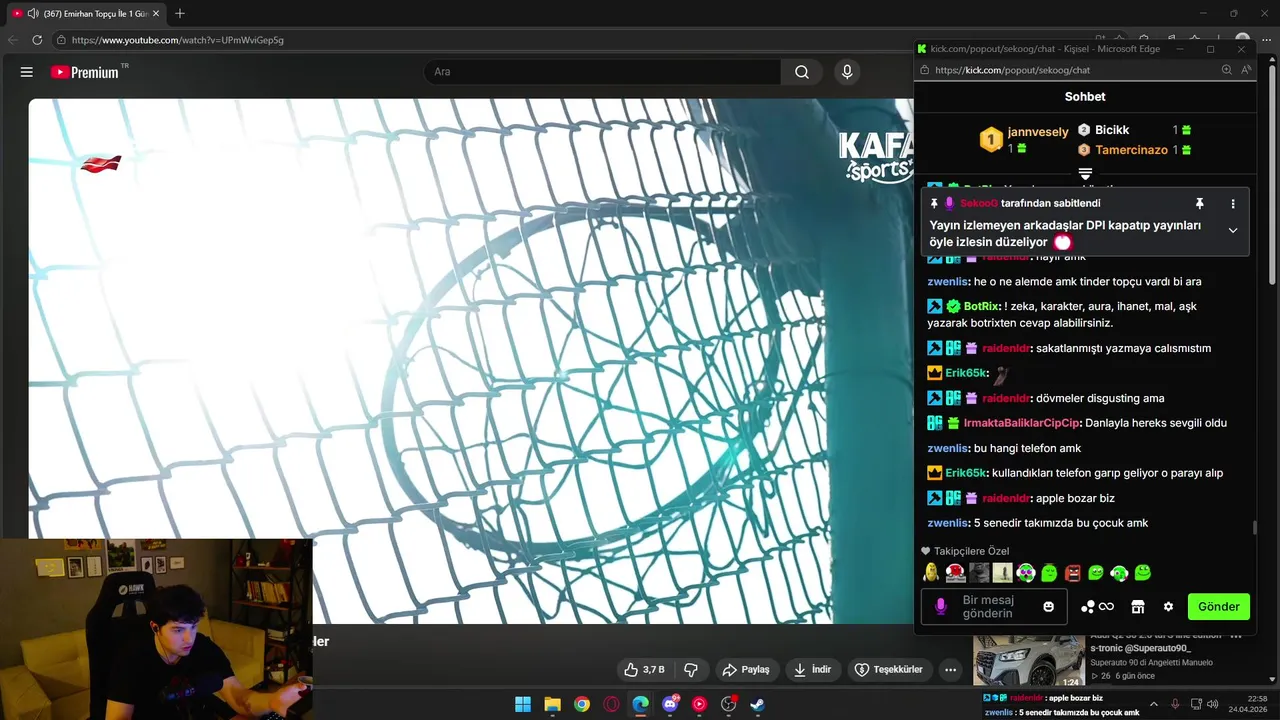Image resolution: width=1280 pixels, height=720 pixels.
Task: Open chat settings gear
Action: click(1168, 606)
